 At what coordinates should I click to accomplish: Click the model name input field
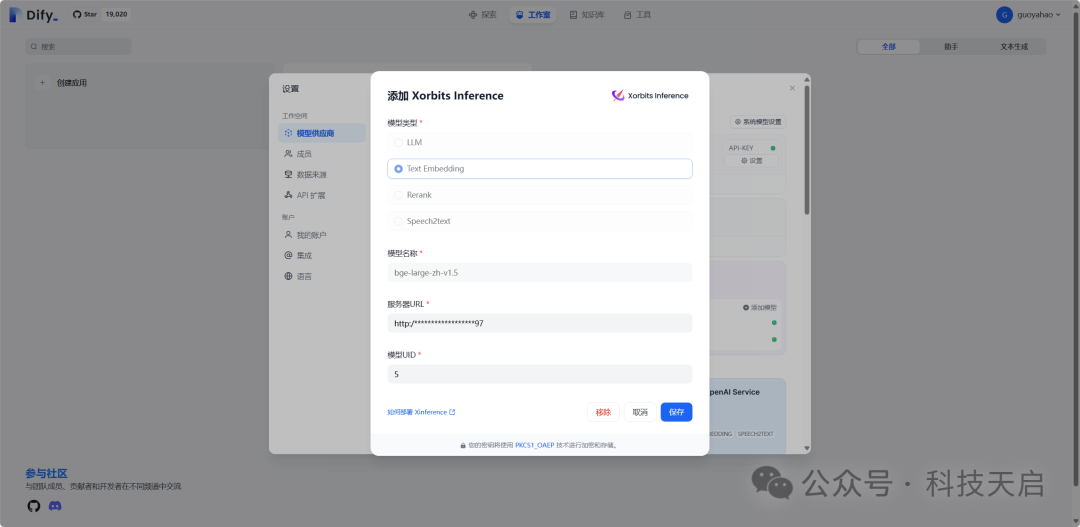pos(539,273)
